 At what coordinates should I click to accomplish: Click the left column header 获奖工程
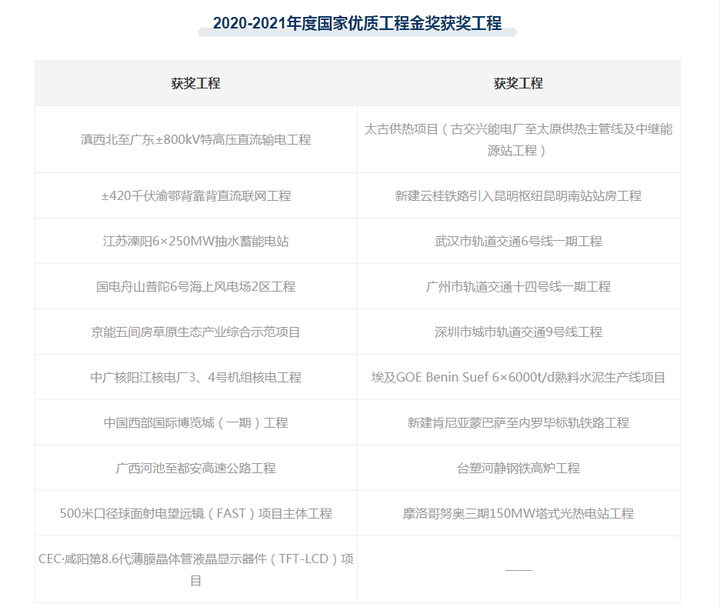click(x=196, y=83)
